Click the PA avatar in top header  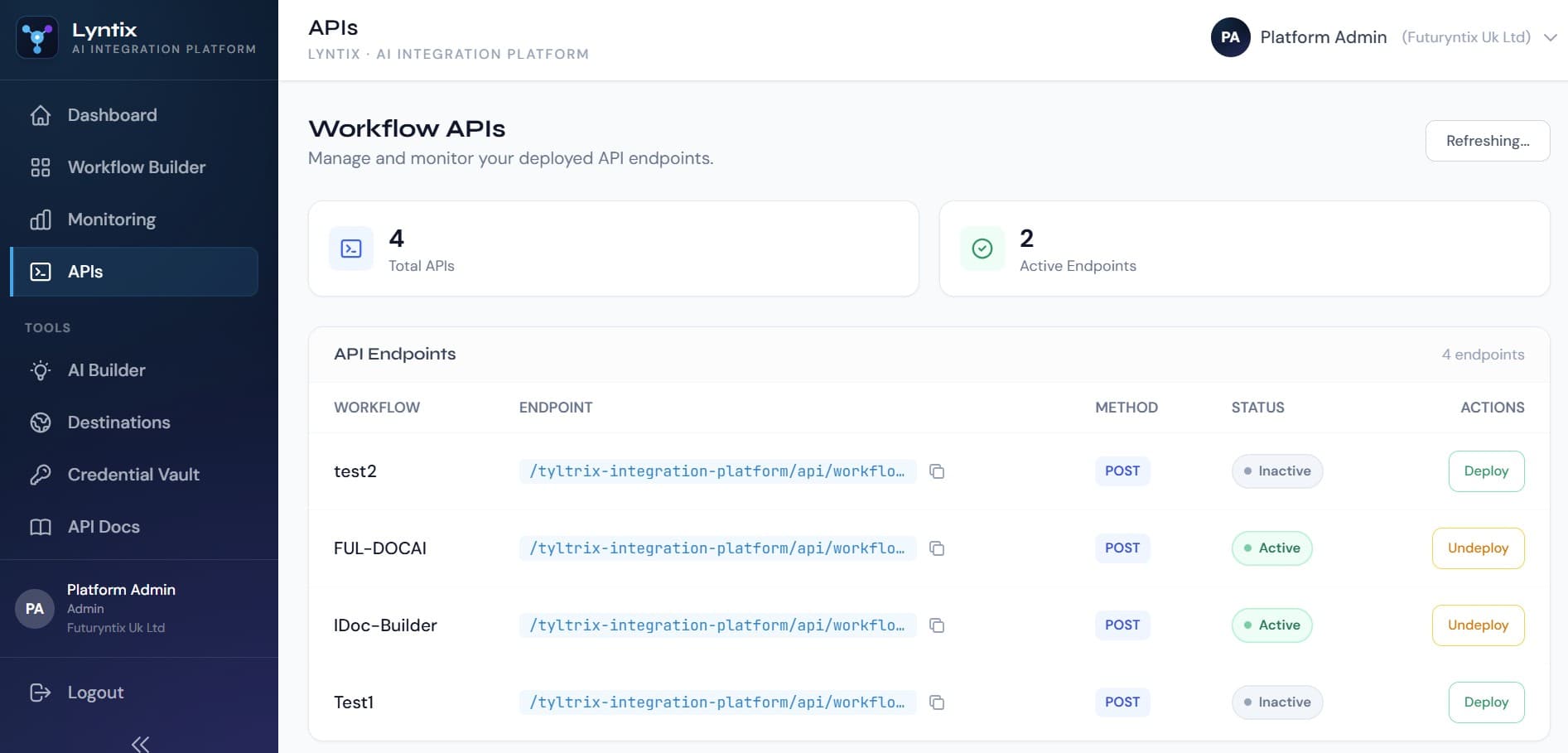[x=1230, y=37]
